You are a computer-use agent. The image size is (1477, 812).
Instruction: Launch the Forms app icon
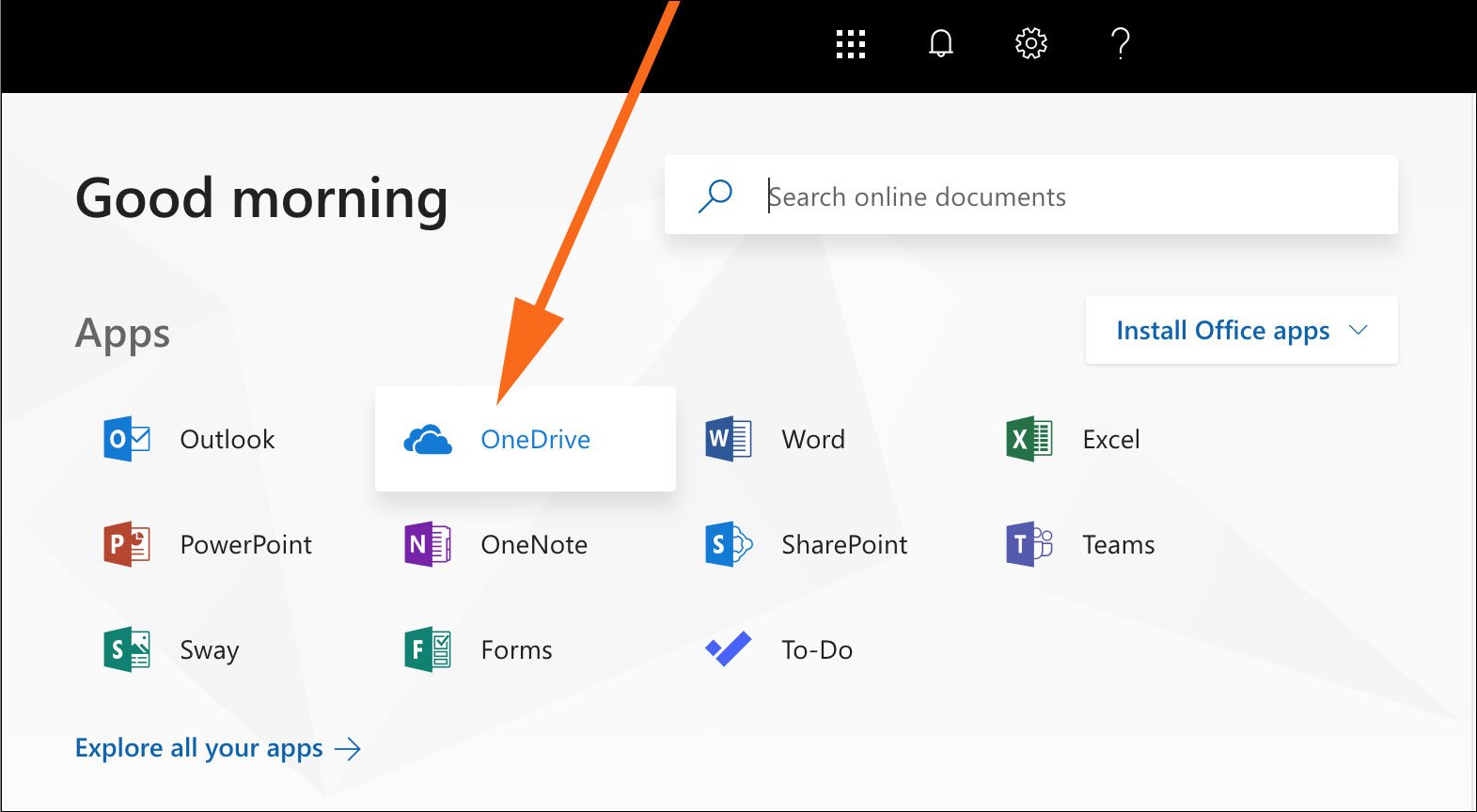click(428, 649)
